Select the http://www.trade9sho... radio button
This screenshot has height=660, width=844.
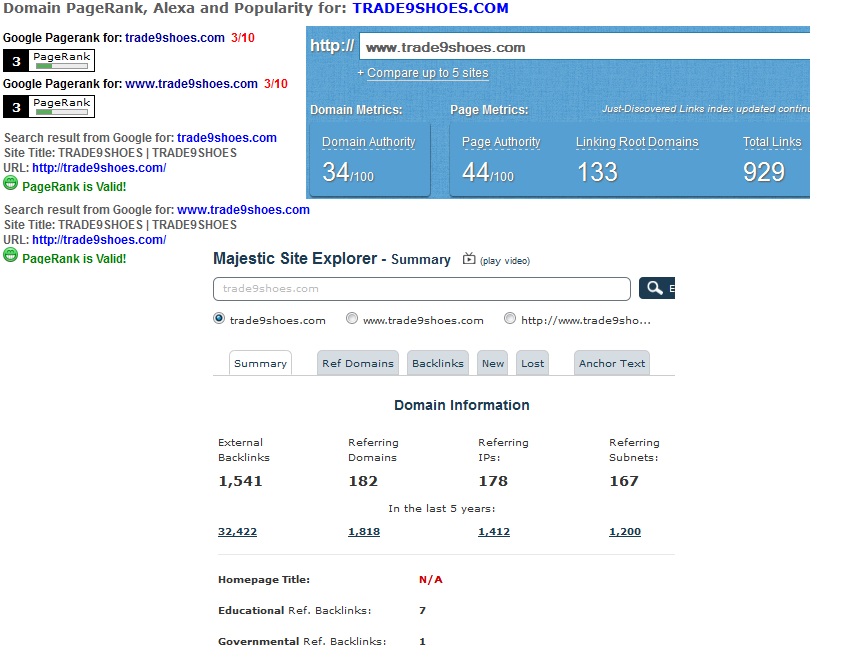point(510,318)
